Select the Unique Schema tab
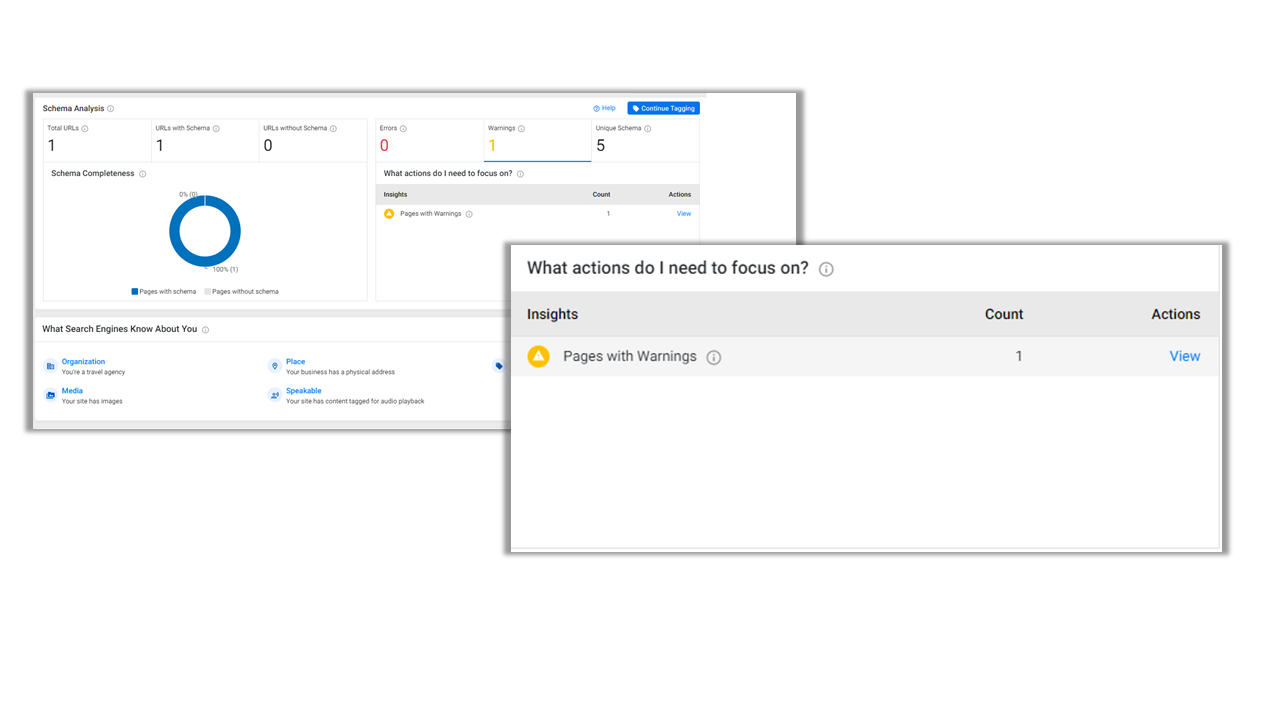Screen dimensions: 1280x720 pos(645,140)
